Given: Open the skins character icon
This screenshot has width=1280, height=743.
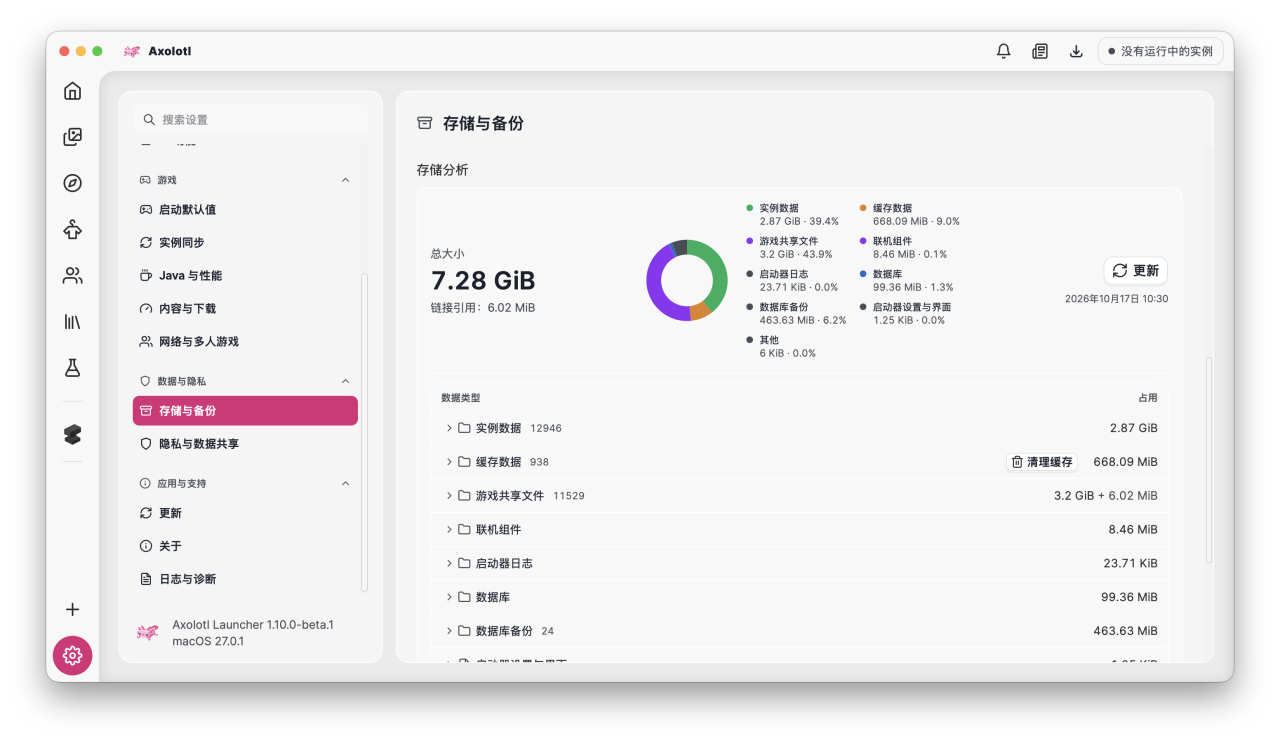Looking at the screenshot, I should click(x=72, y=229).
